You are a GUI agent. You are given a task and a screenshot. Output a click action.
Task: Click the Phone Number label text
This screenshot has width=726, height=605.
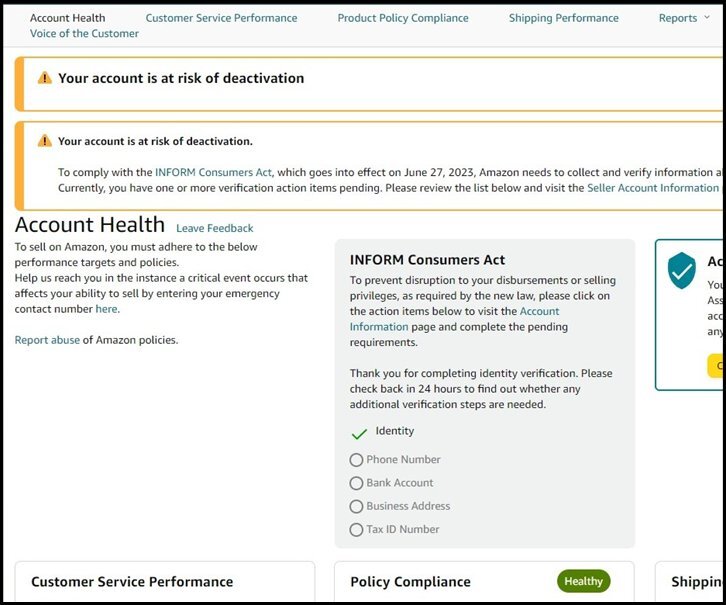403,460
